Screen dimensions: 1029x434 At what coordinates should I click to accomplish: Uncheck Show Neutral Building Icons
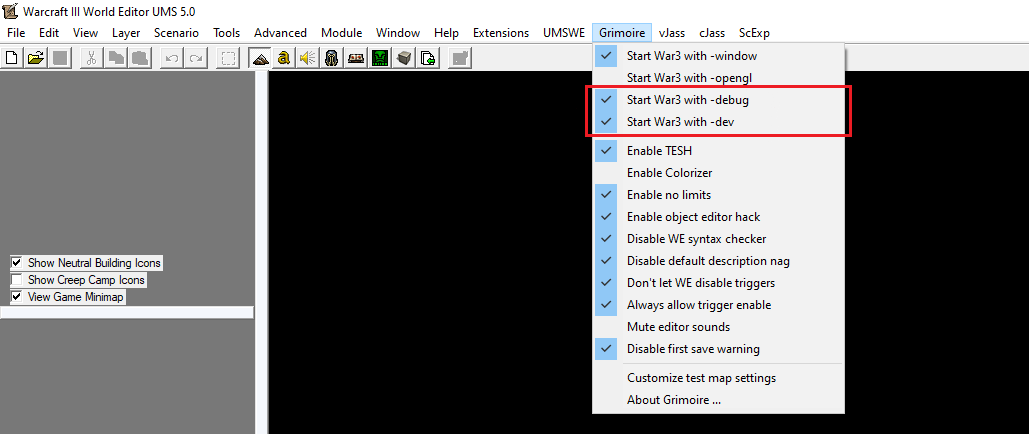click(16, 263)
